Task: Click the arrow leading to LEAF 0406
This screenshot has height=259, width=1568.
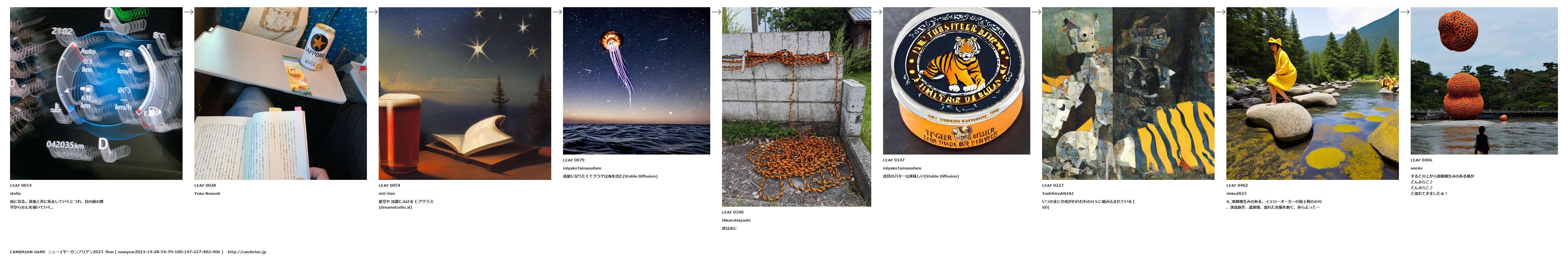Action: pos(1405,12)
